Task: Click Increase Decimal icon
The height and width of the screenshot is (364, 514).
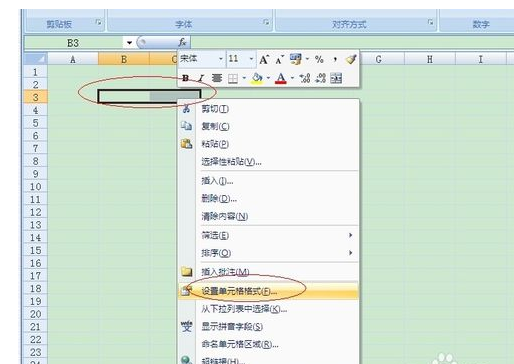Action: coord(305,78)
